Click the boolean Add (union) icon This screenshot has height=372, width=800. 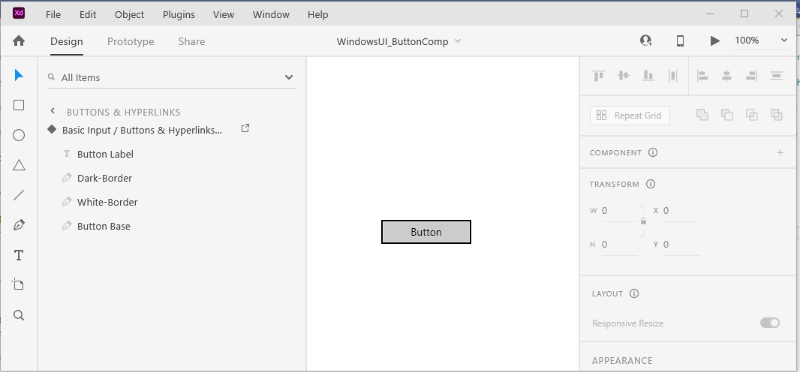click(x=703, y=115)
